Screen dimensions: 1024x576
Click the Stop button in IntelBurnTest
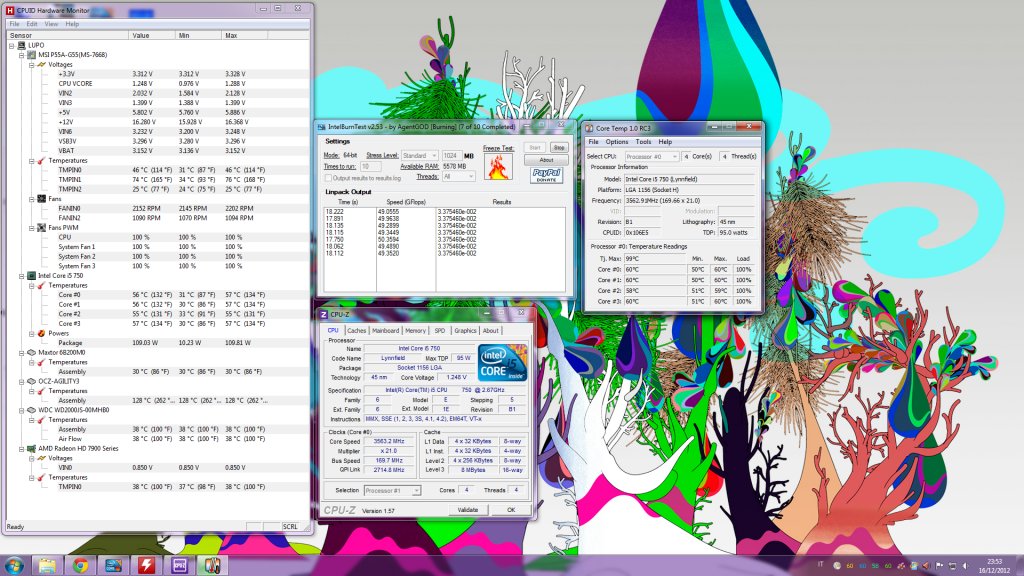[x=558, y=148]
